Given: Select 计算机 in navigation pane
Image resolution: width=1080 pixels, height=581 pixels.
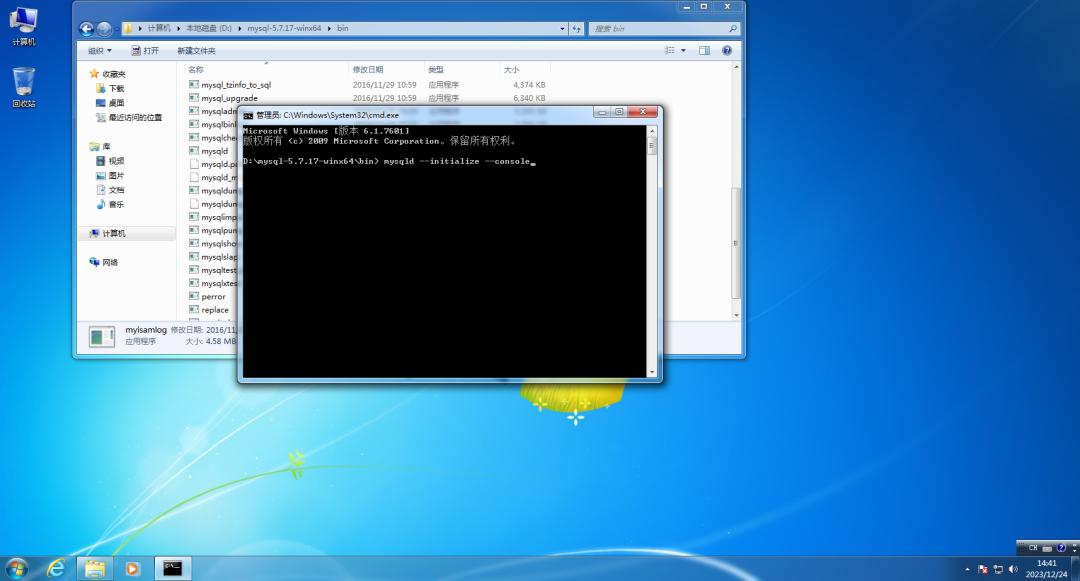Looking at the screenshot, I should coord(107,233).
